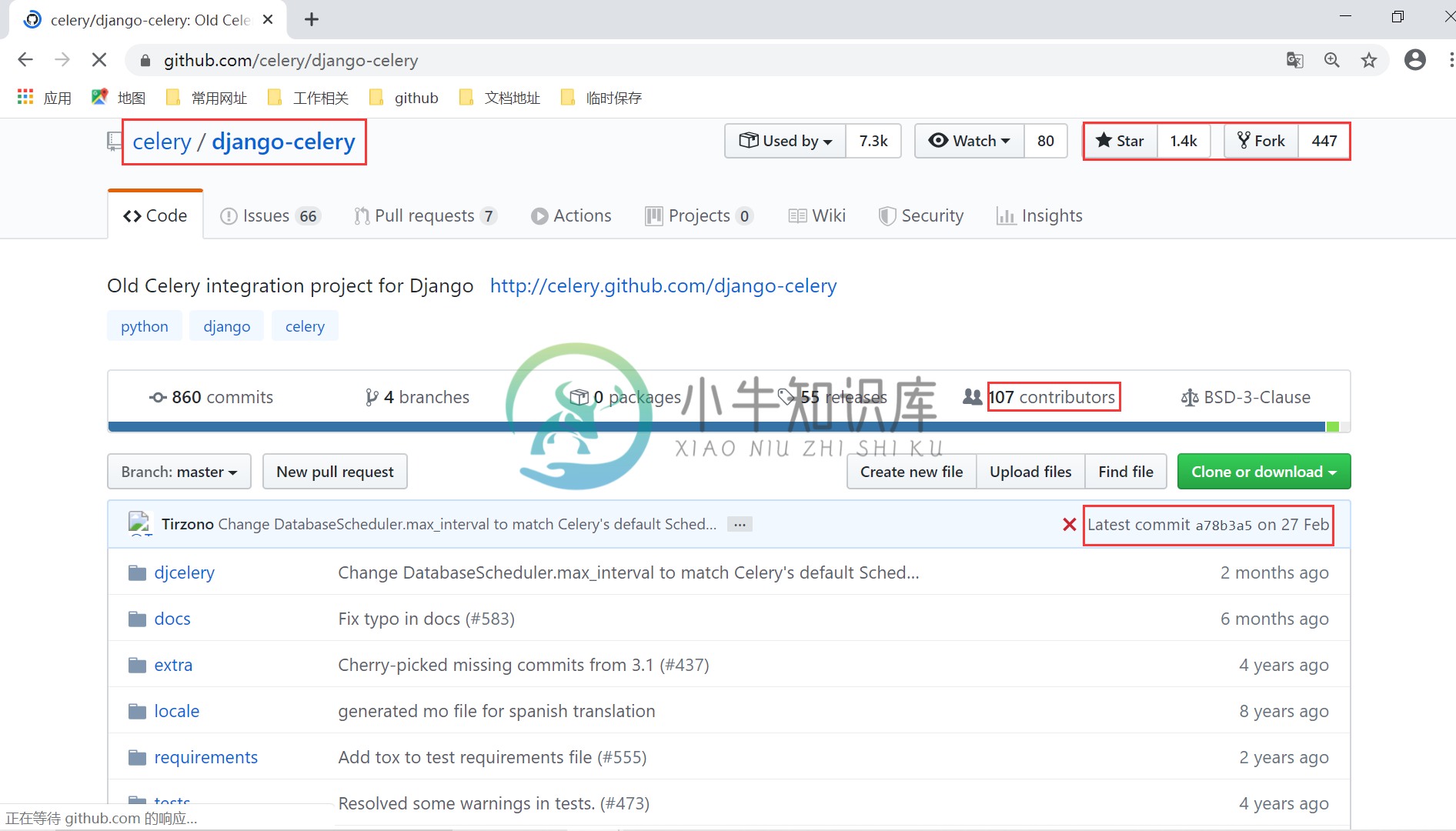Viewport: 1456px width, 831px height.
Task: Open the 常用网址 bookmarks folder
Action: point(206,98)
